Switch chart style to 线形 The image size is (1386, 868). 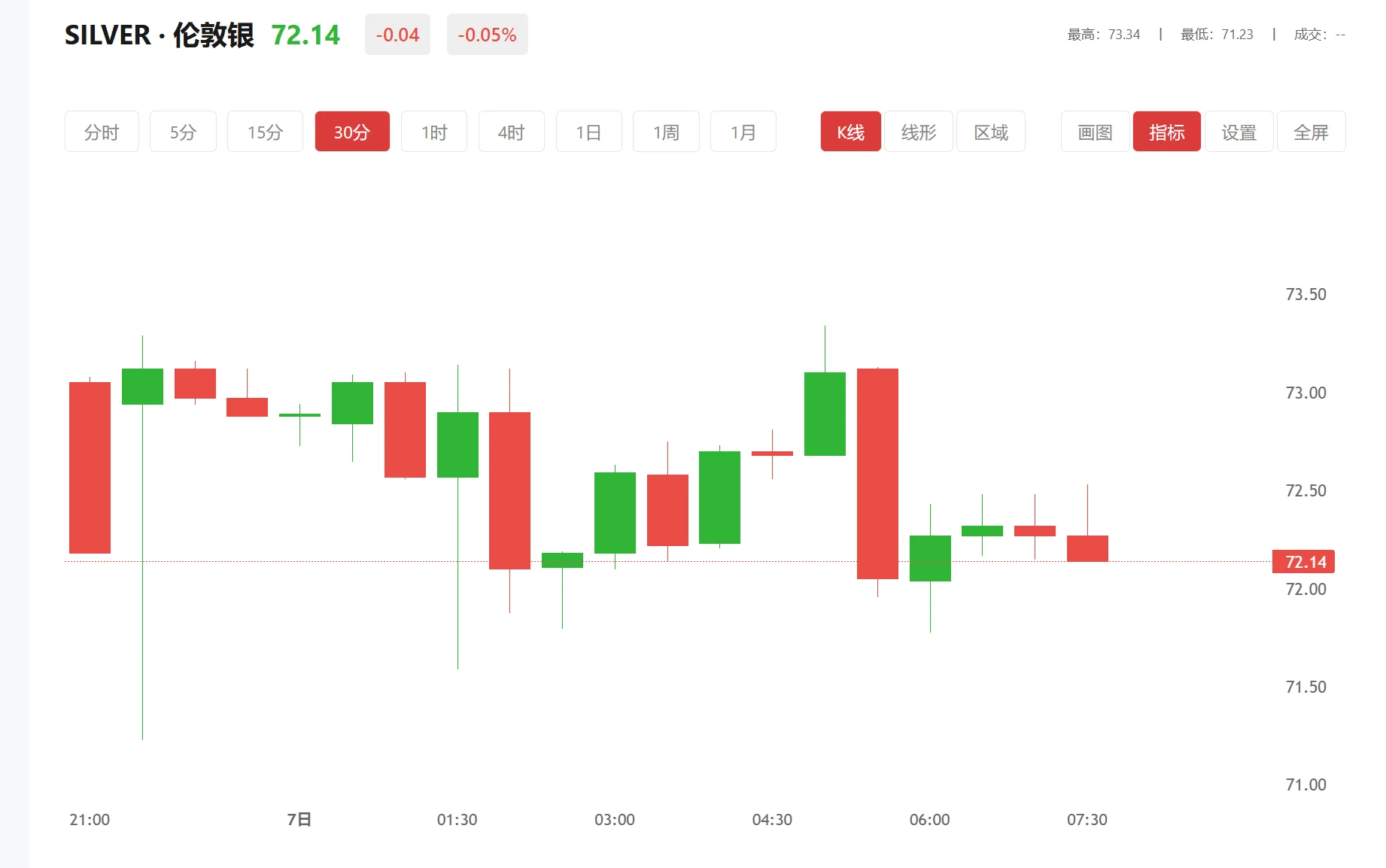pos(919,132)
